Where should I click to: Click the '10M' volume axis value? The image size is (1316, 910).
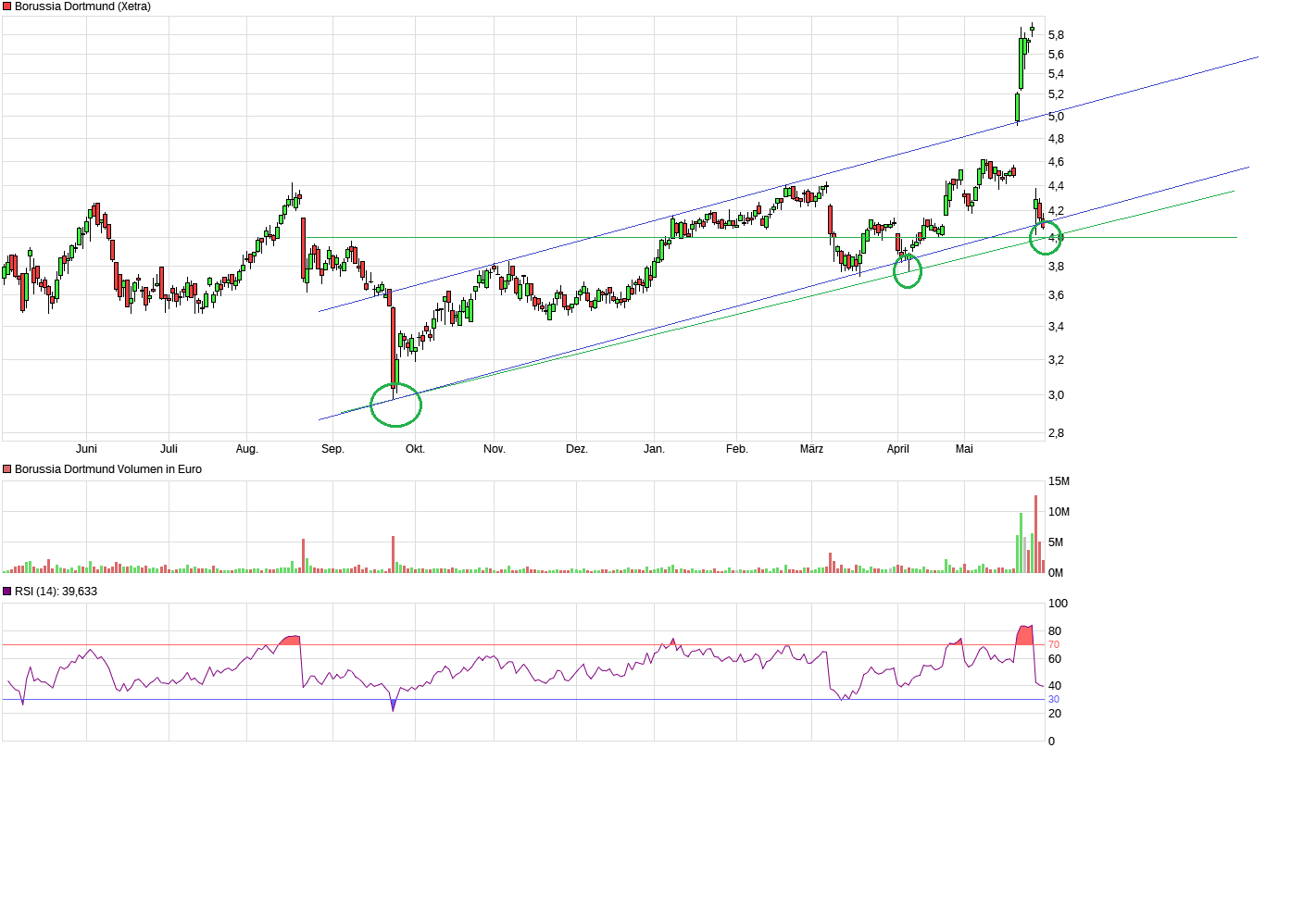pos(1059,512)
